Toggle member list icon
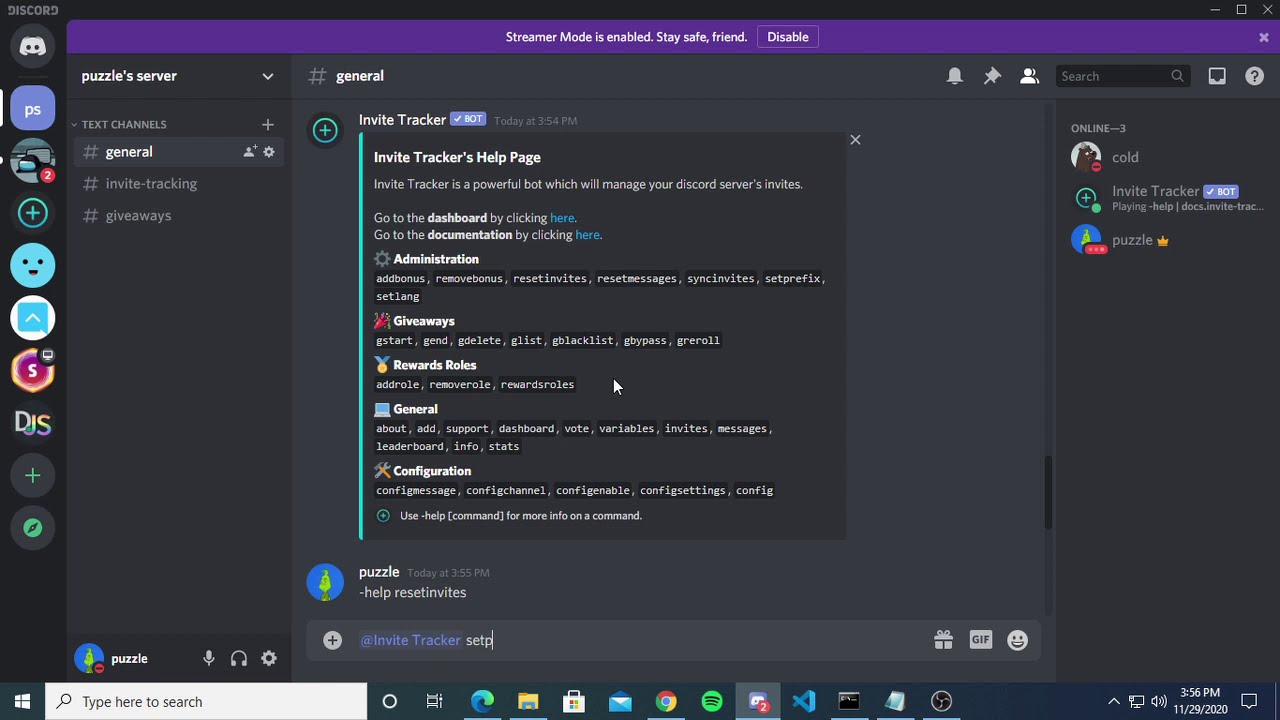Screen dimensions: 1280x720 1029,76
